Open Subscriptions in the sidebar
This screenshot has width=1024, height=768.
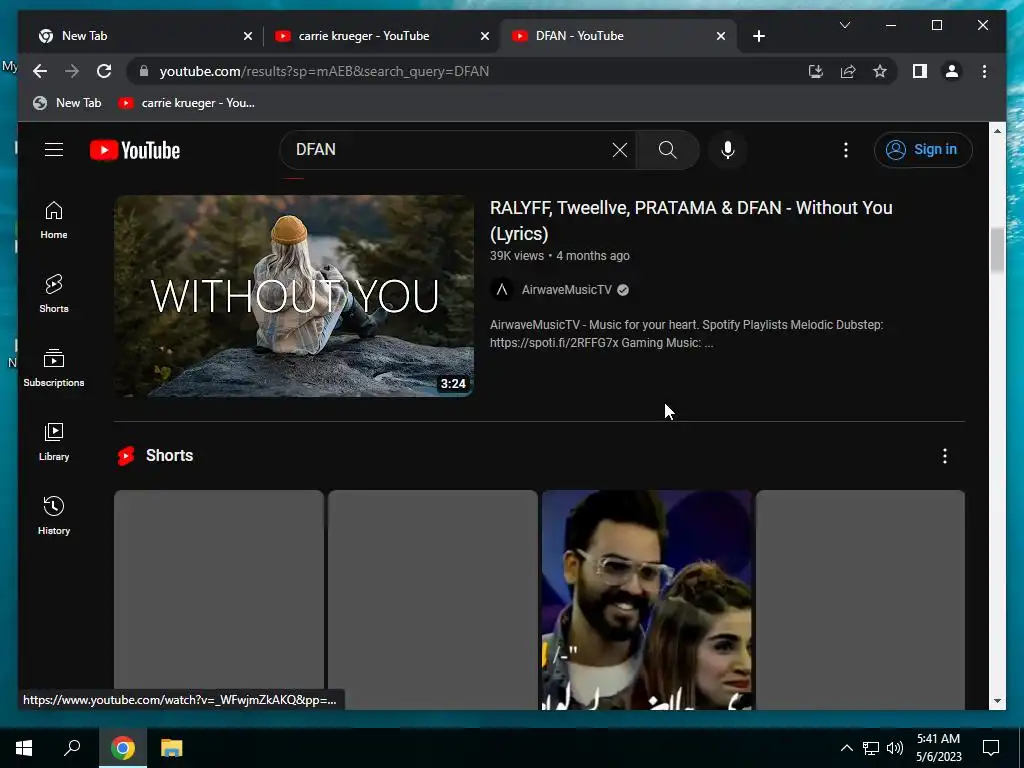pos(54,368)
